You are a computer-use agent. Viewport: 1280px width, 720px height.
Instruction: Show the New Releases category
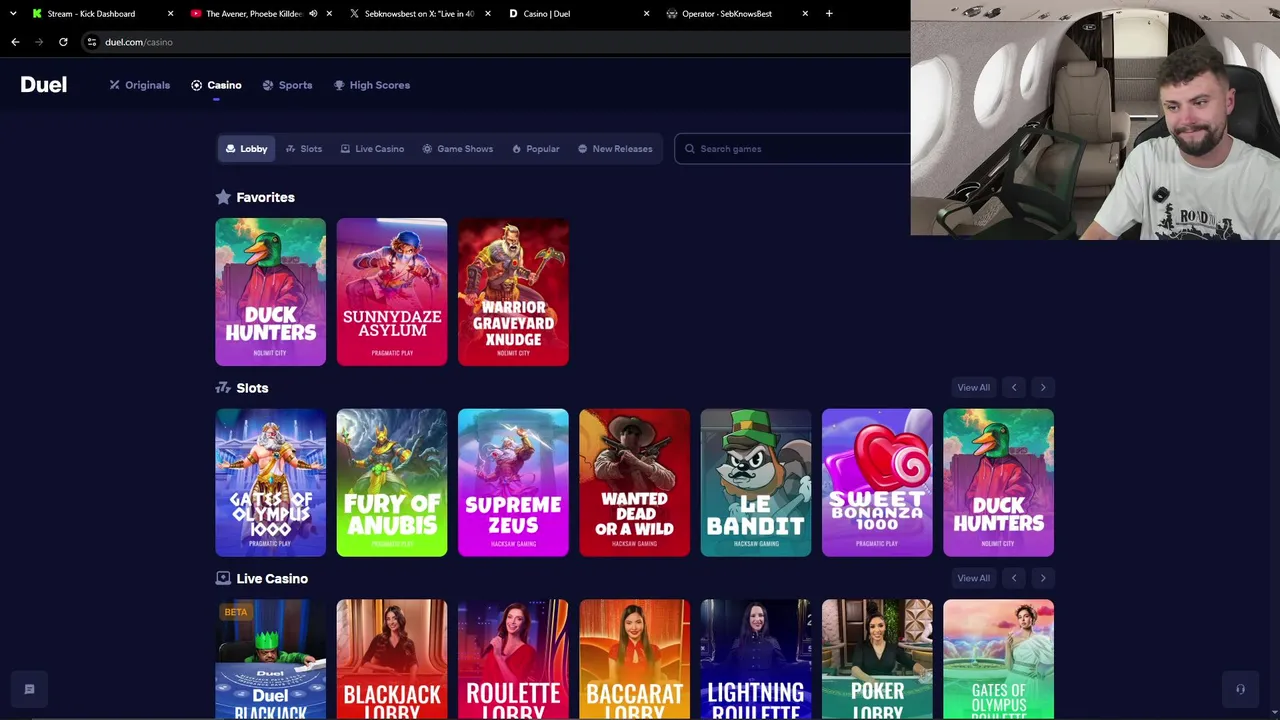[x=615, y=149]
